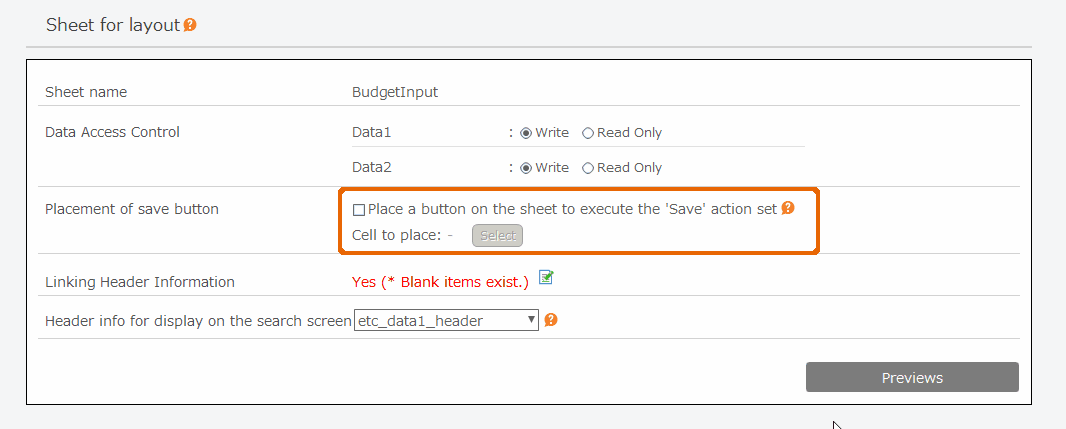Image resolution: width=1066 pixels, height=429 pixels.
Task: Expand the etc_data1_header dropdown
Action: (447, 321)
